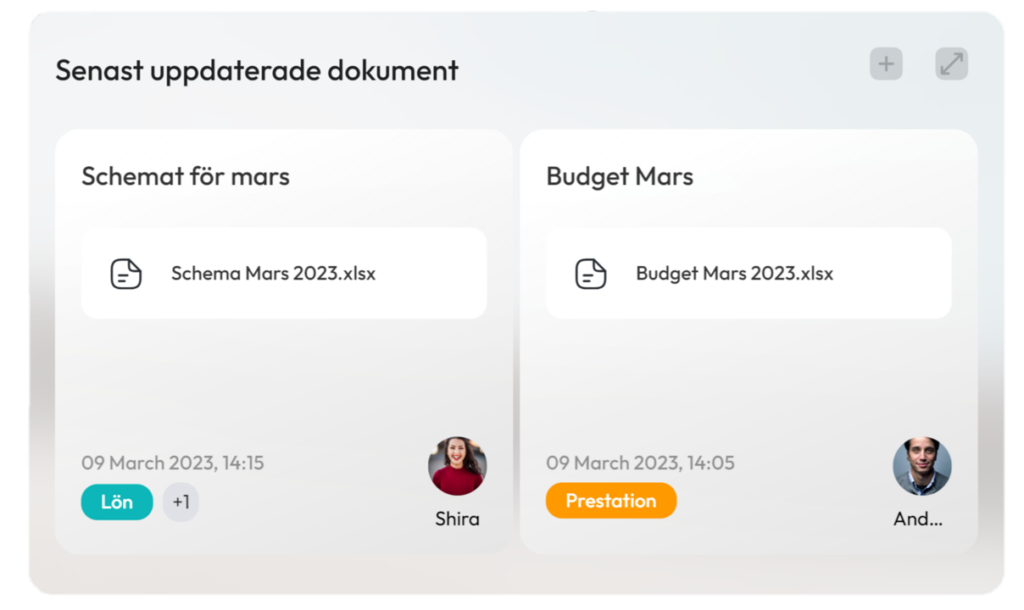This screenshot has width=1024, height=610.
Task: Open Shira's profile picture
Action: pyautogui.click(x=457, y=466)
